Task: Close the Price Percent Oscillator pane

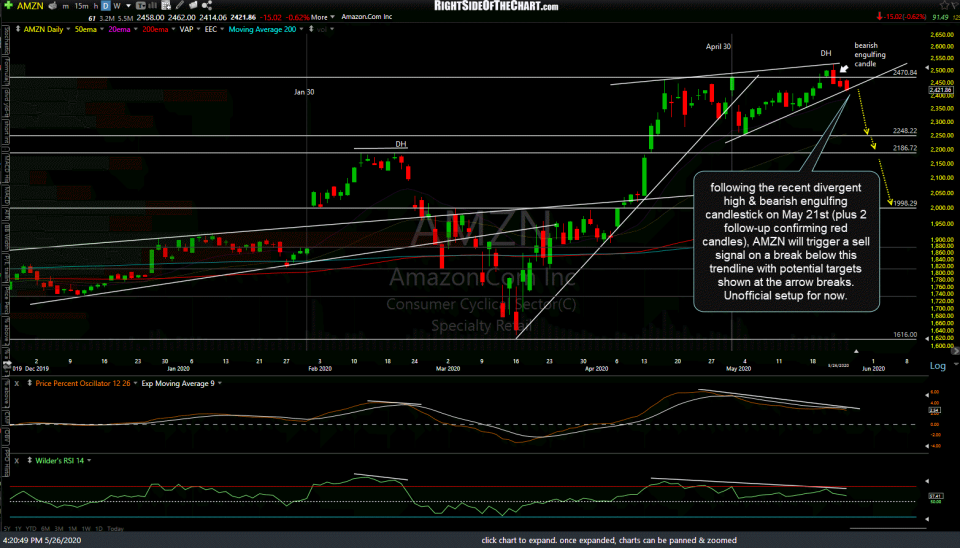Action: click(x=17, y=383)
